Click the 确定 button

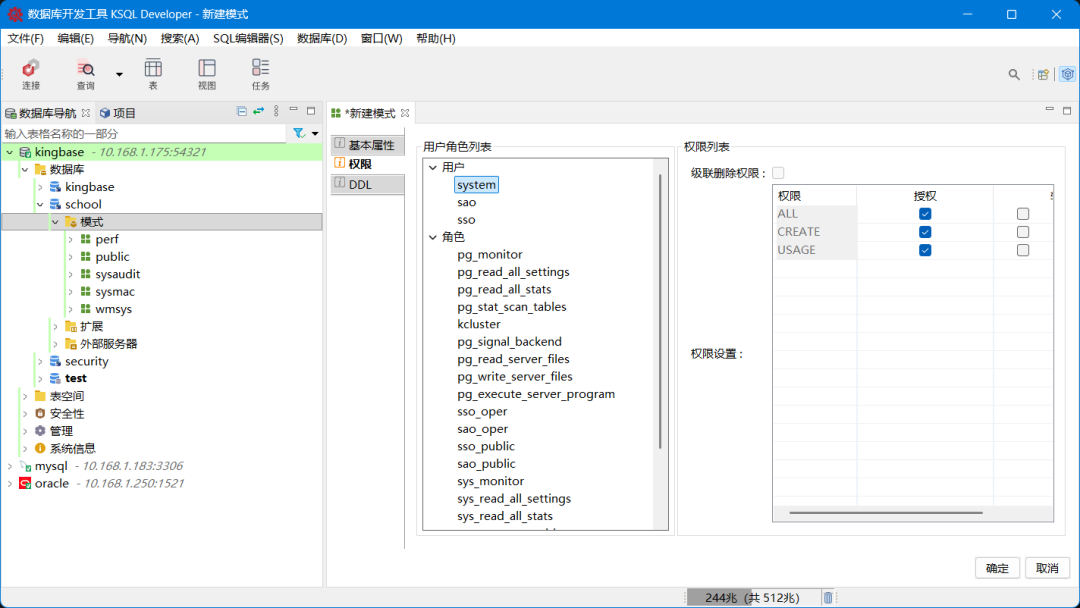click(997, 568)
